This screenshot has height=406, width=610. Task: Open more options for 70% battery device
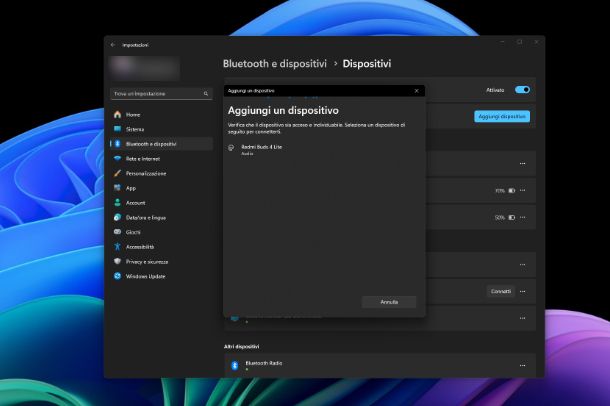tap(522, 190)
